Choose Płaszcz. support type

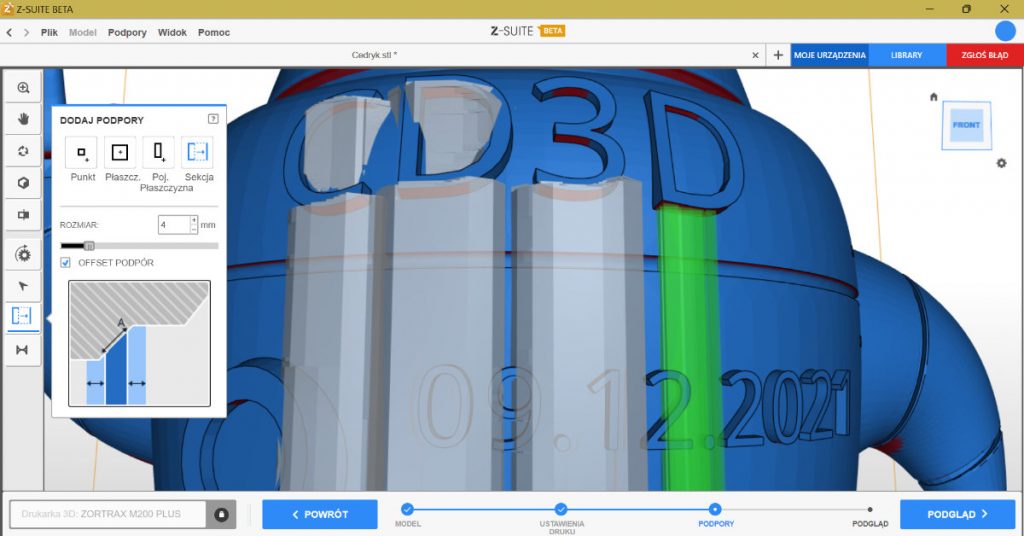[120, 153]
